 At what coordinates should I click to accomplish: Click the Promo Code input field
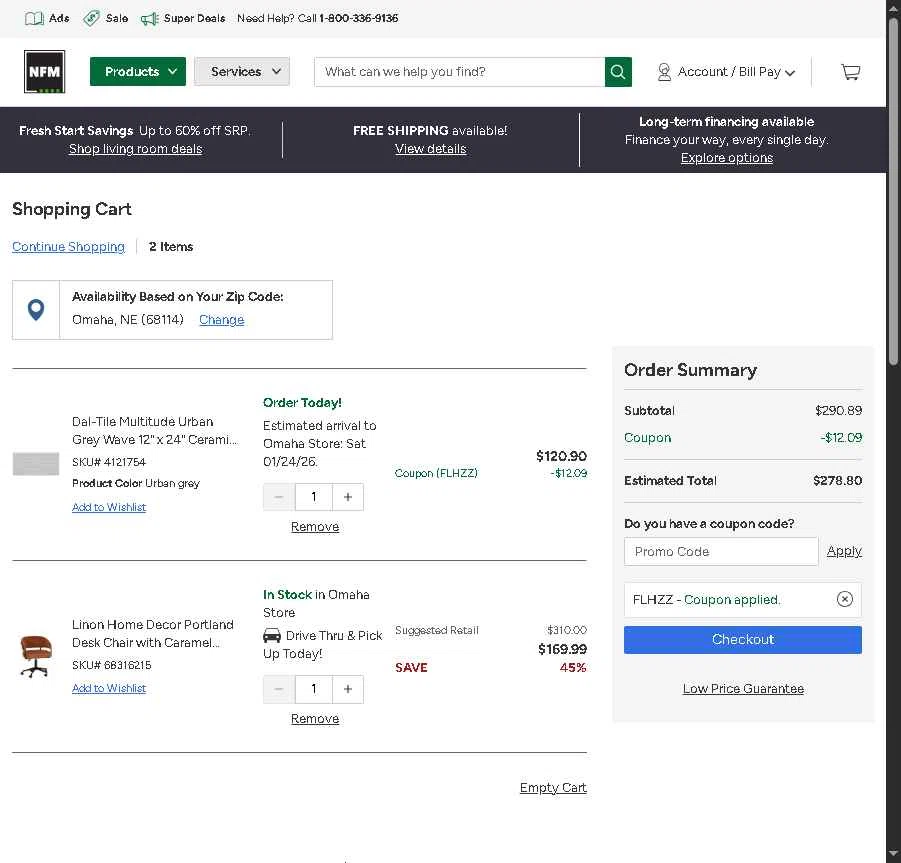pos(721,552)
